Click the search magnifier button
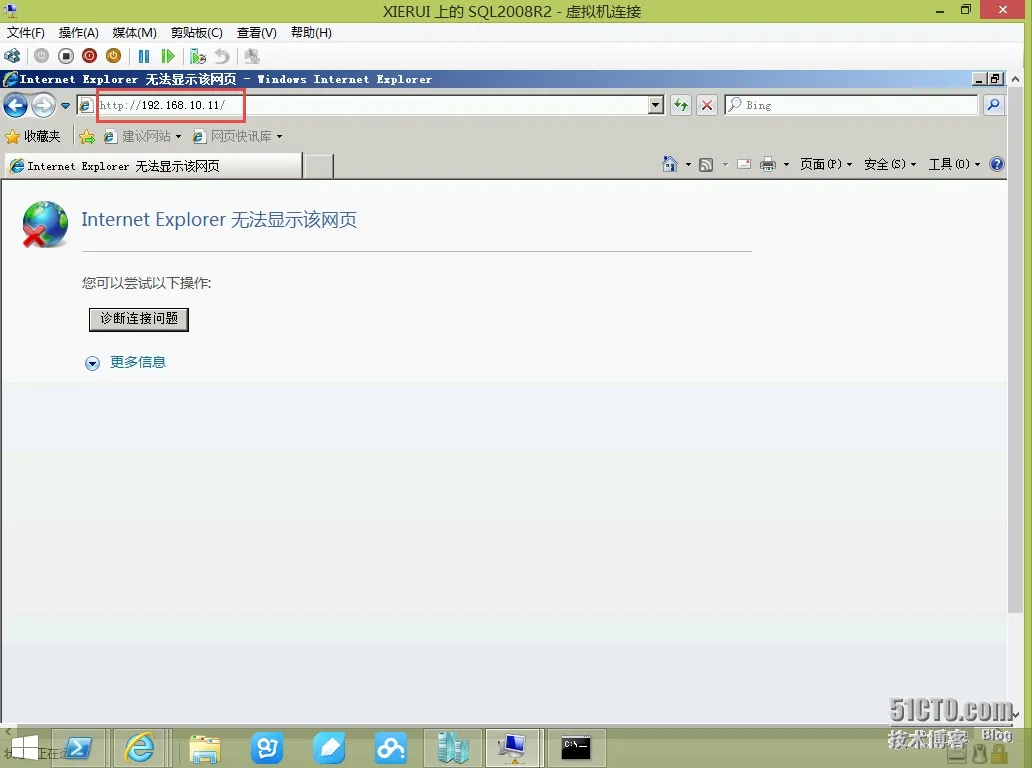Screen dimensions: 1032x768 (994, 105)
